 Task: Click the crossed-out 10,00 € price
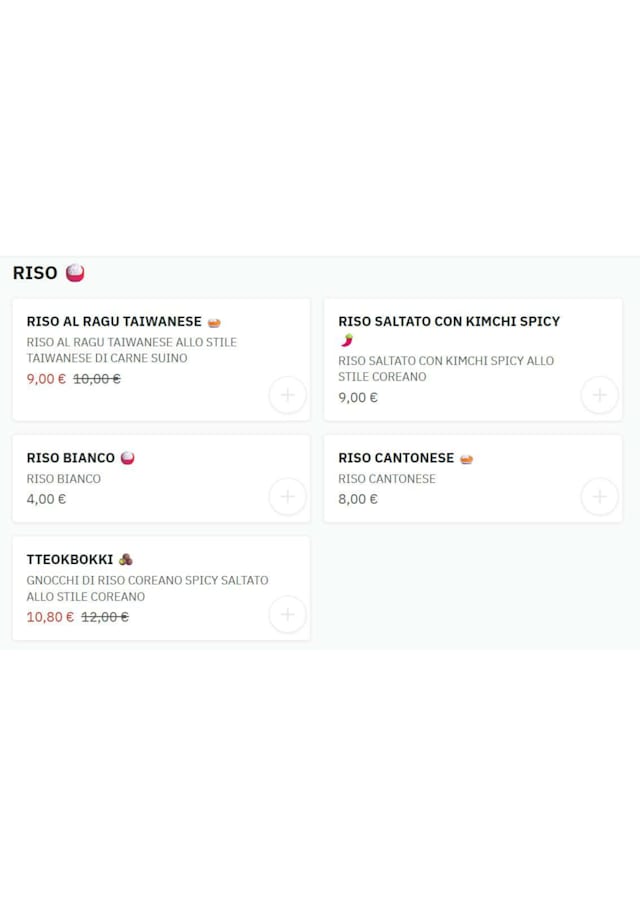pos(97,379)
